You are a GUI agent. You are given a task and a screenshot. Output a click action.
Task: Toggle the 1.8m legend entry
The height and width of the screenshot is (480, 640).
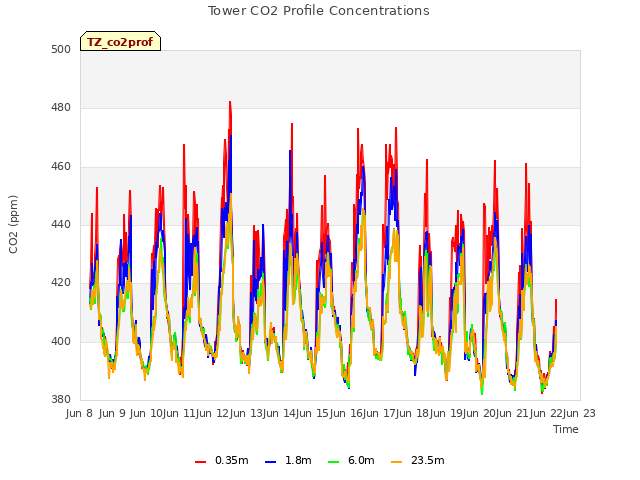click(288, 460)
